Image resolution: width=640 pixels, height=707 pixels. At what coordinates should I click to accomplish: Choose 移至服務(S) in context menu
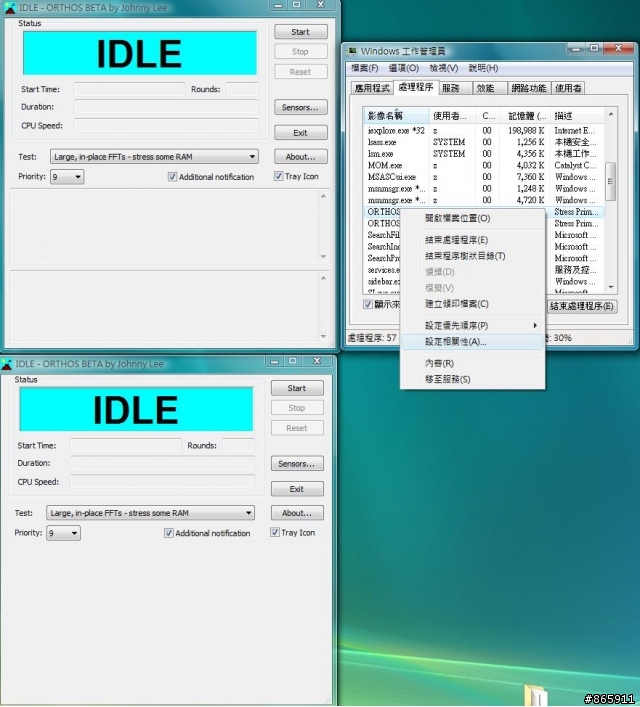[472, 379]
